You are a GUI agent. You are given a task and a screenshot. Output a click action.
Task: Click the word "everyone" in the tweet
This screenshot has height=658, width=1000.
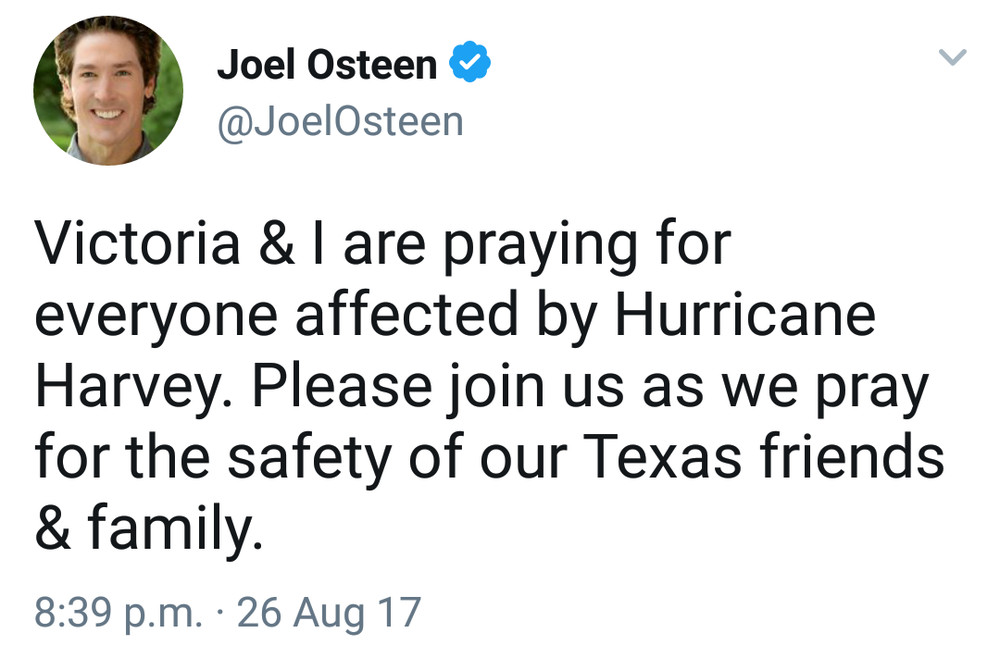[x=157, y=319]
